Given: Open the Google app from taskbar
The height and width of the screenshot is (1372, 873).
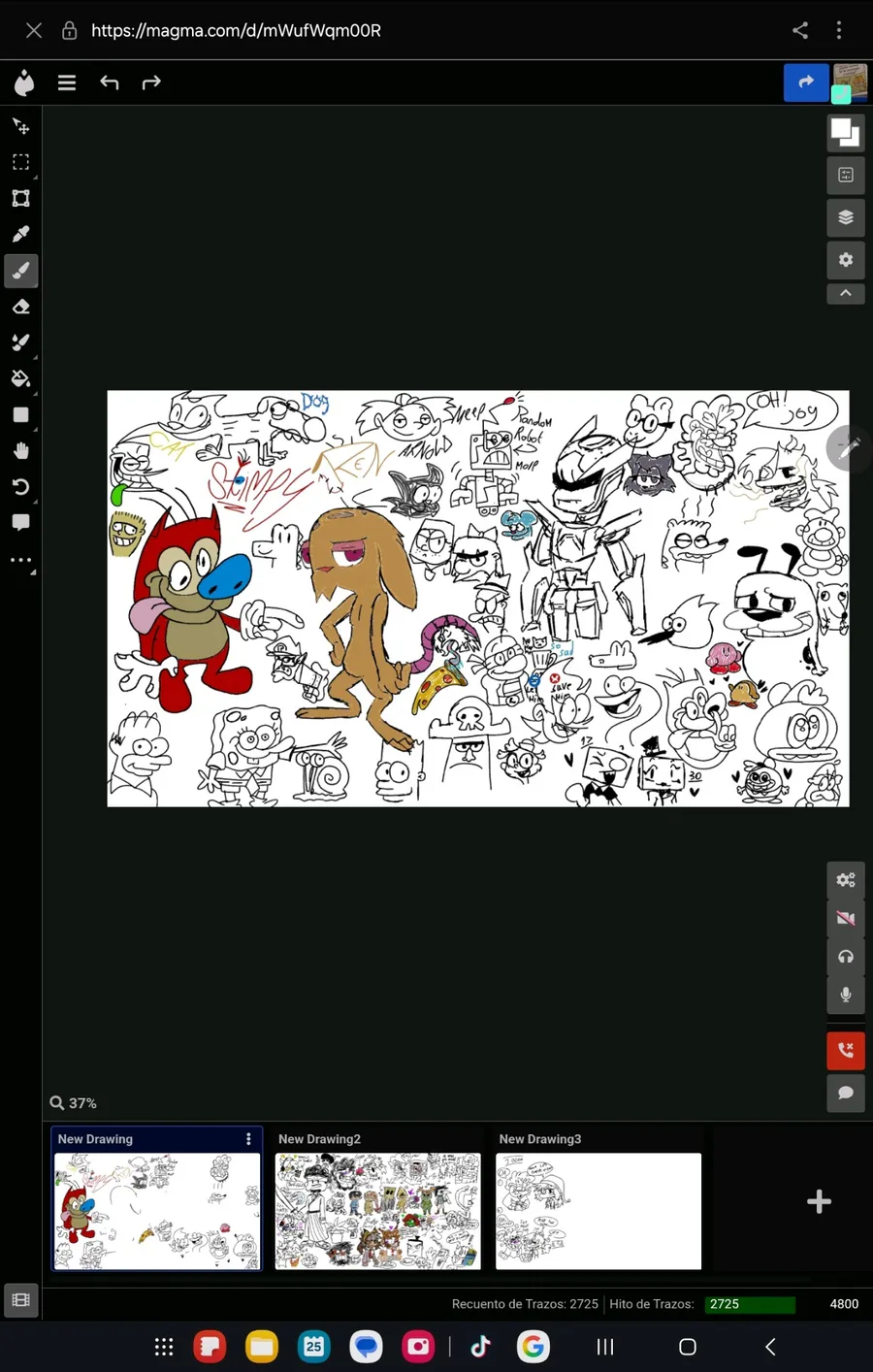Looking at the screenshot, I should [x=533, y=1347].
